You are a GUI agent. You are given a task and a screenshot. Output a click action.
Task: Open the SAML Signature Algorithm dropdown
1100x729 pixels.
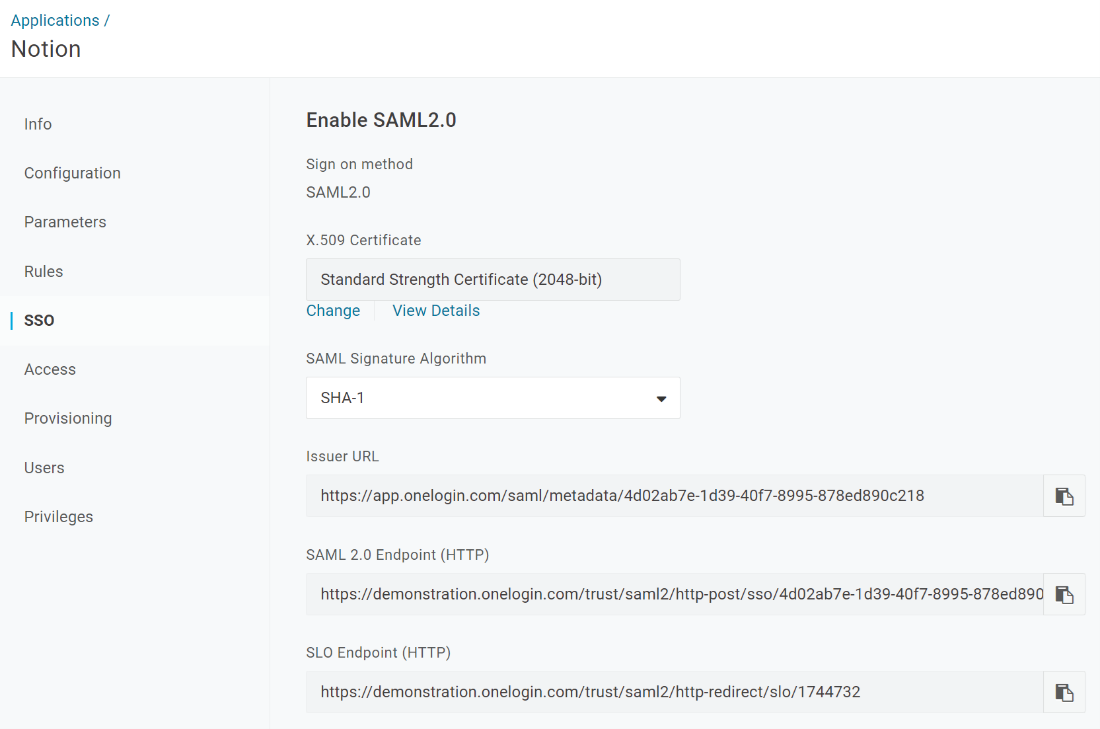[x=493, y=398]
